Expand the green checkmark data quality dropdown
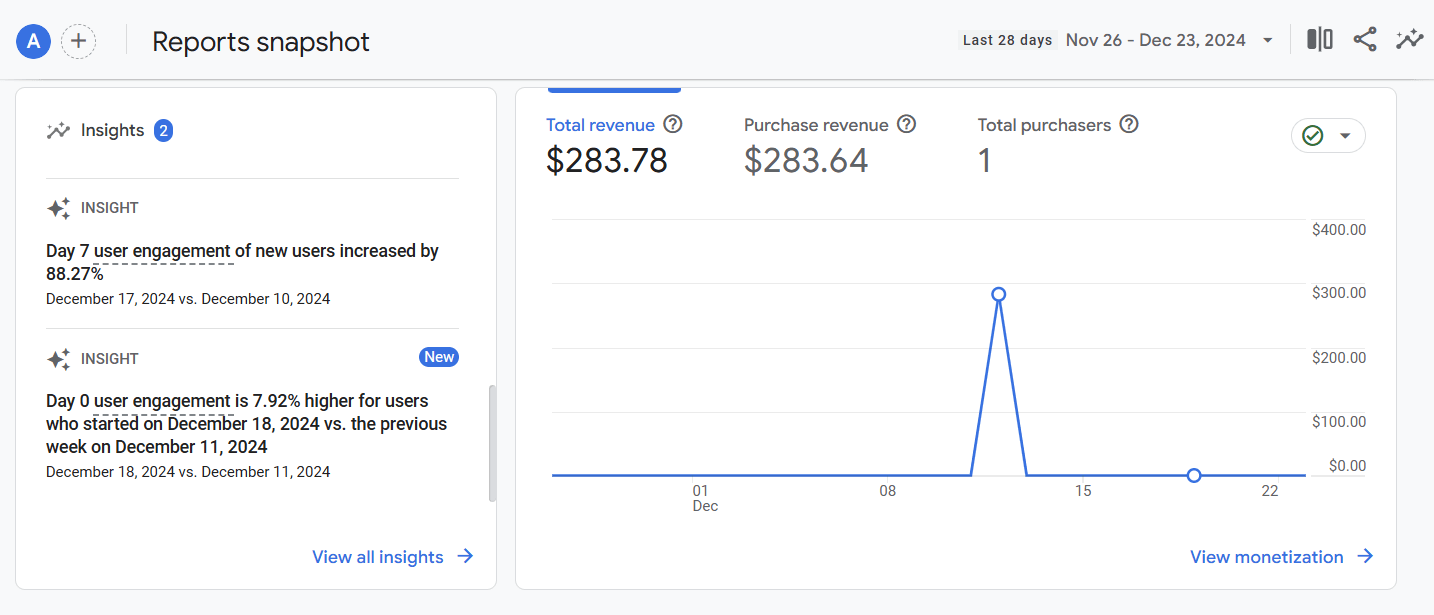Image resolution: width=1434 pixels, height=615 pixels. tap(1328, 136)
